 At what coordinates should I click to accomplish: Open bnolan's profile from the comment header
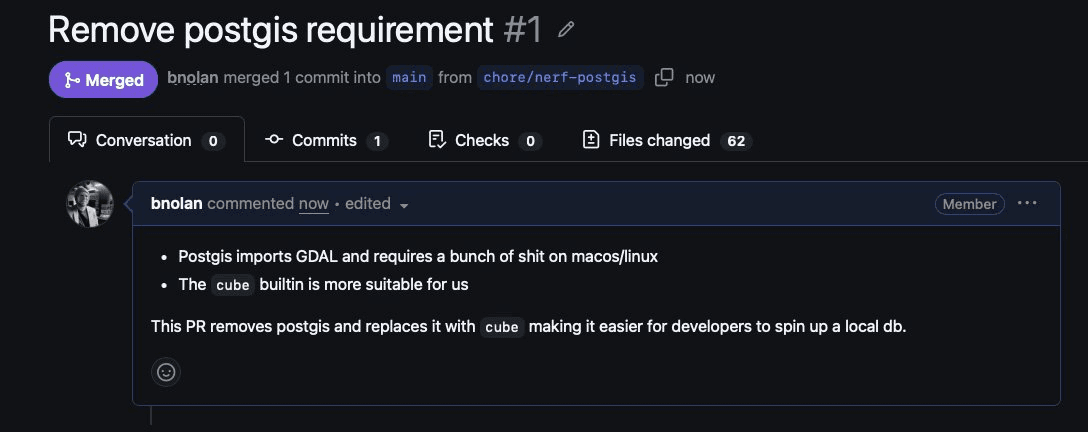point(176,203)
